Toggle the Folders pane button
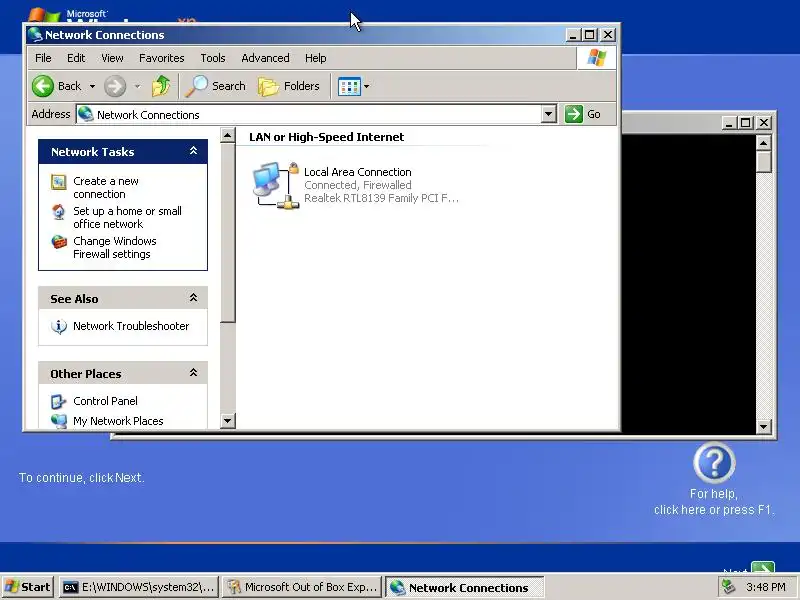Viewport: 800px width, 600px height. click(289, 86)
